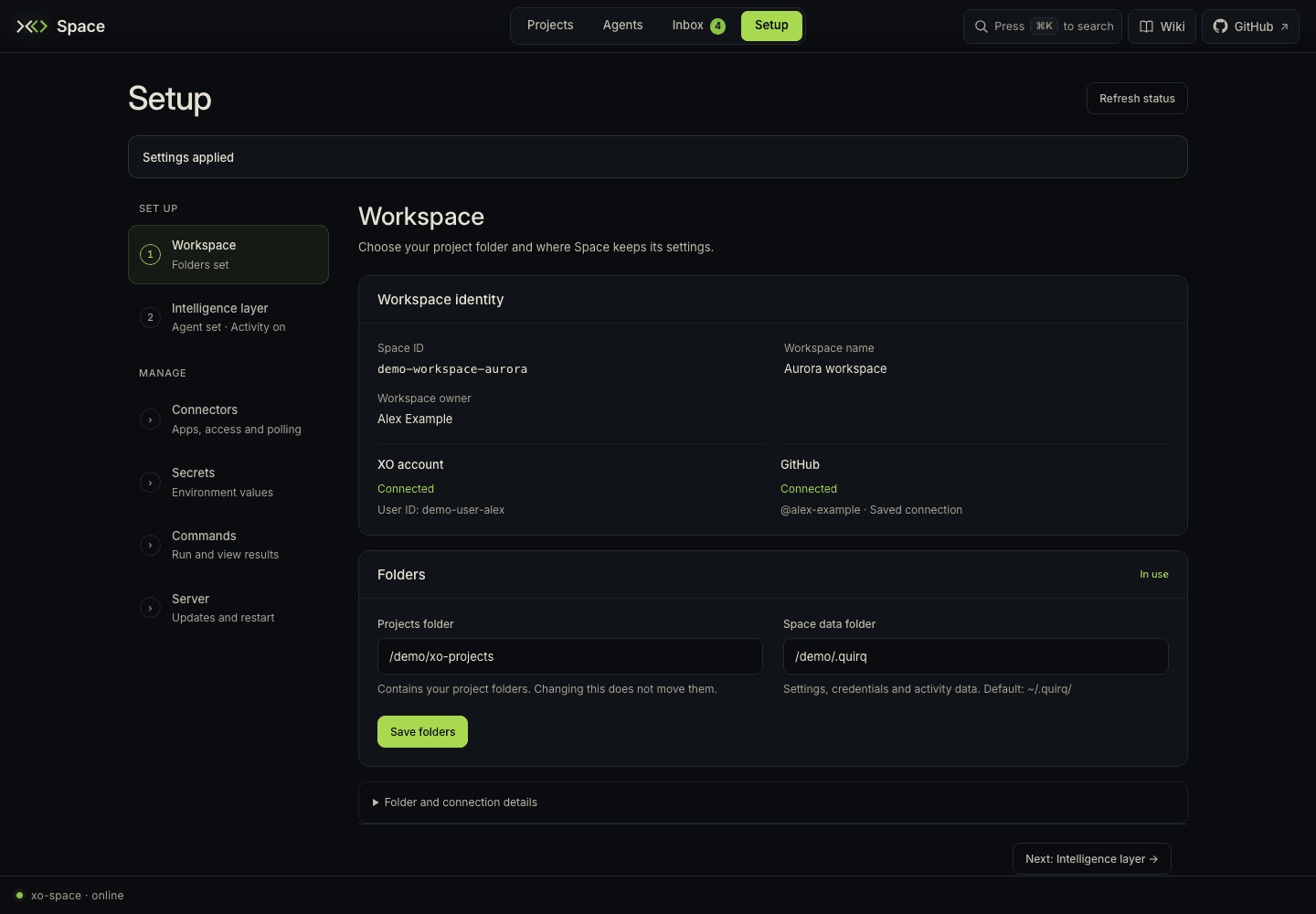
Task: Click the In use label on Folders
Action: click(1154, 575)
